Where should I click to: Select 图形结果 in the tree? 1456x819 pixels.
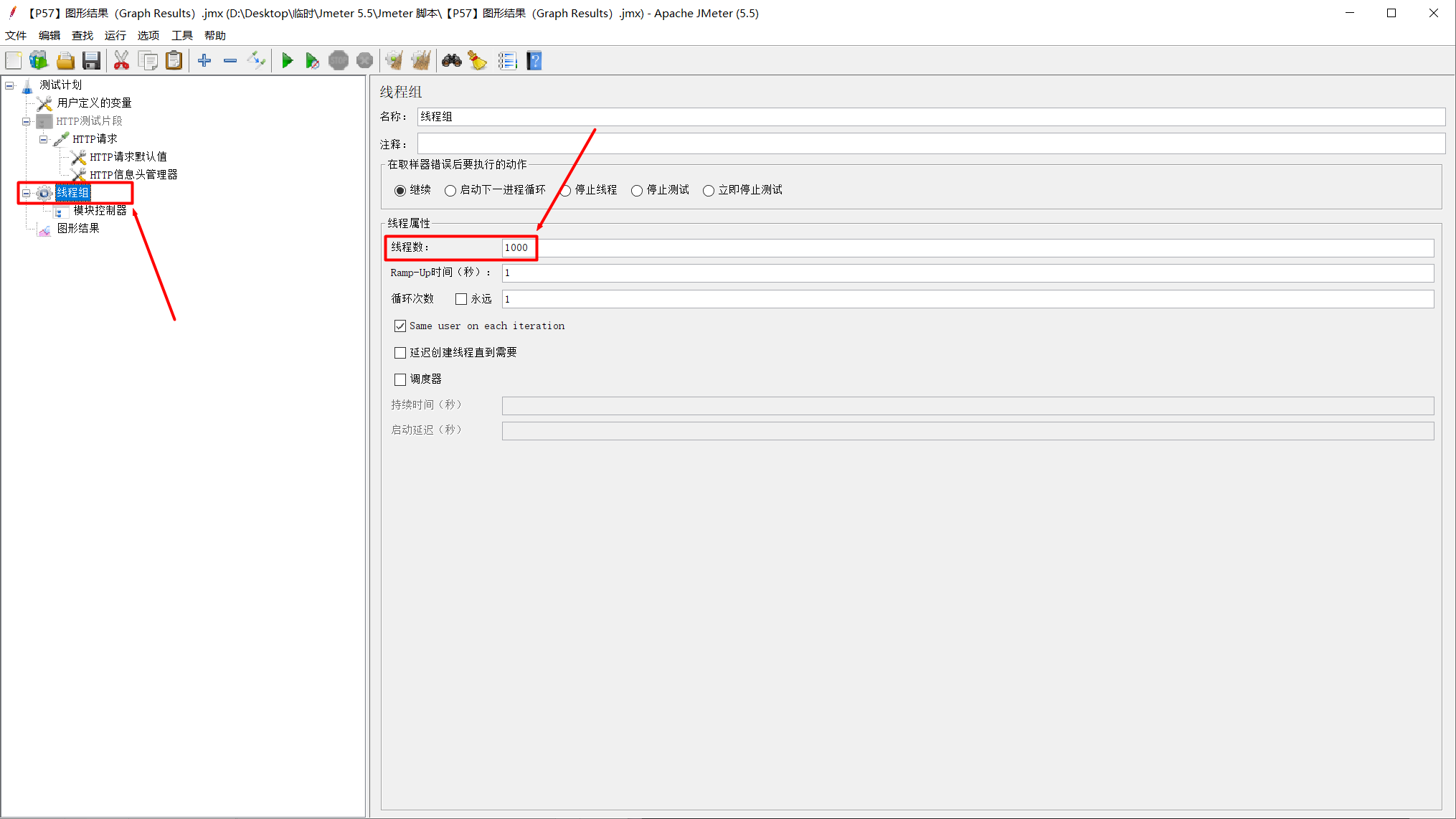[x=77, y=229]
